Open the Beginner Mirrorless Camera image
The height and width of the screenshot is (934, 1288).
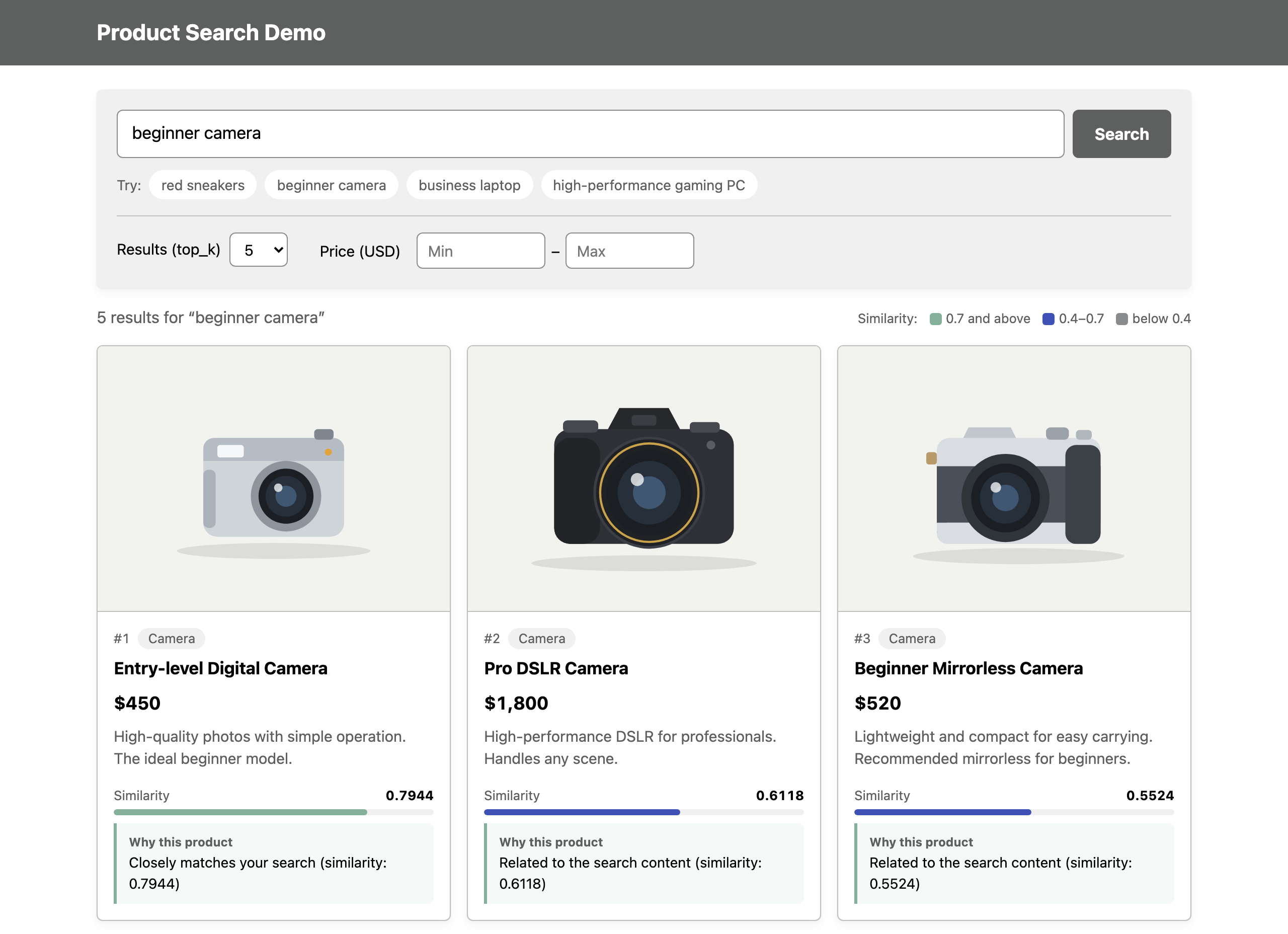[1014, 479]
